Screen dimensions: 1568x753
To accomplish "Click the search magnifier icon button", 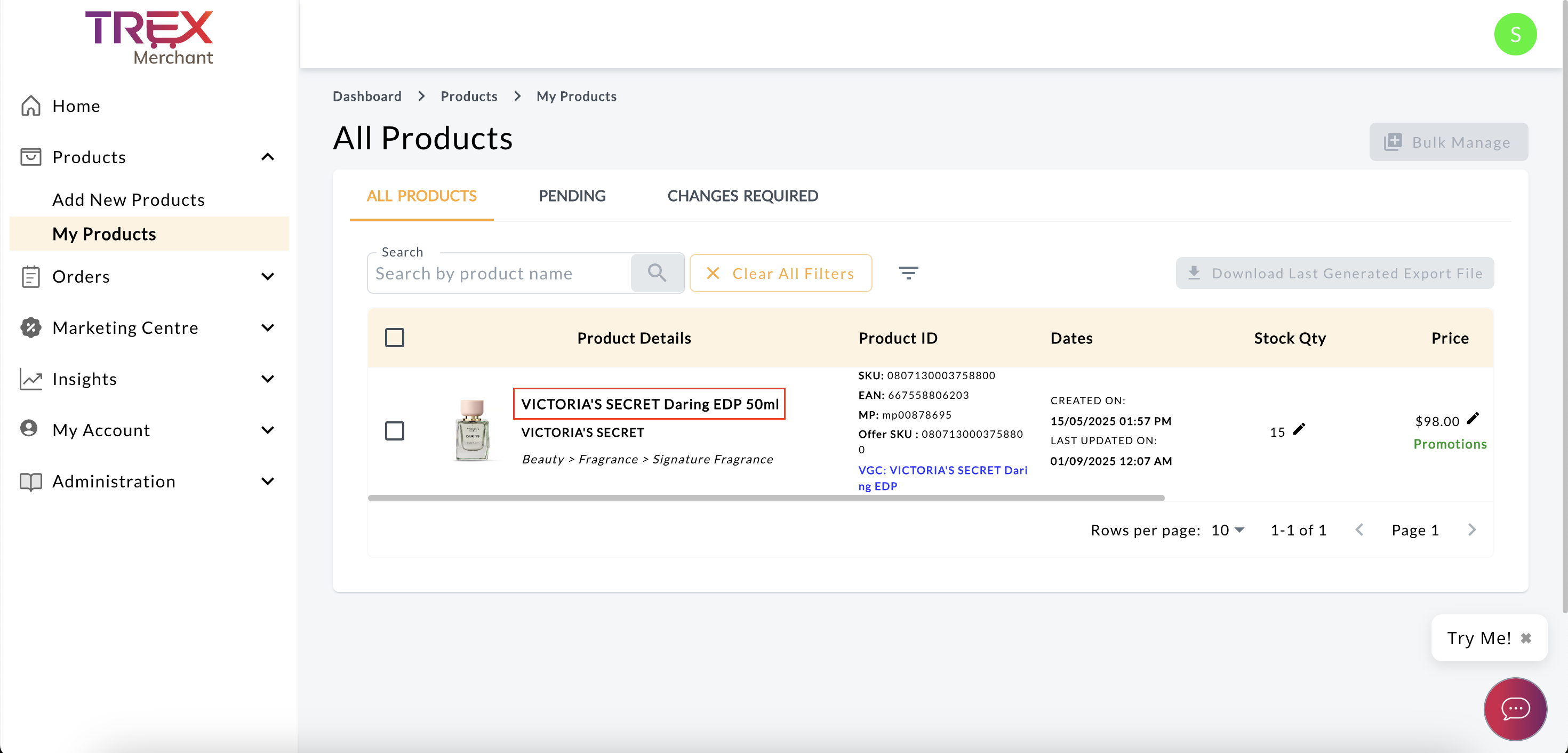I will 657,273.
